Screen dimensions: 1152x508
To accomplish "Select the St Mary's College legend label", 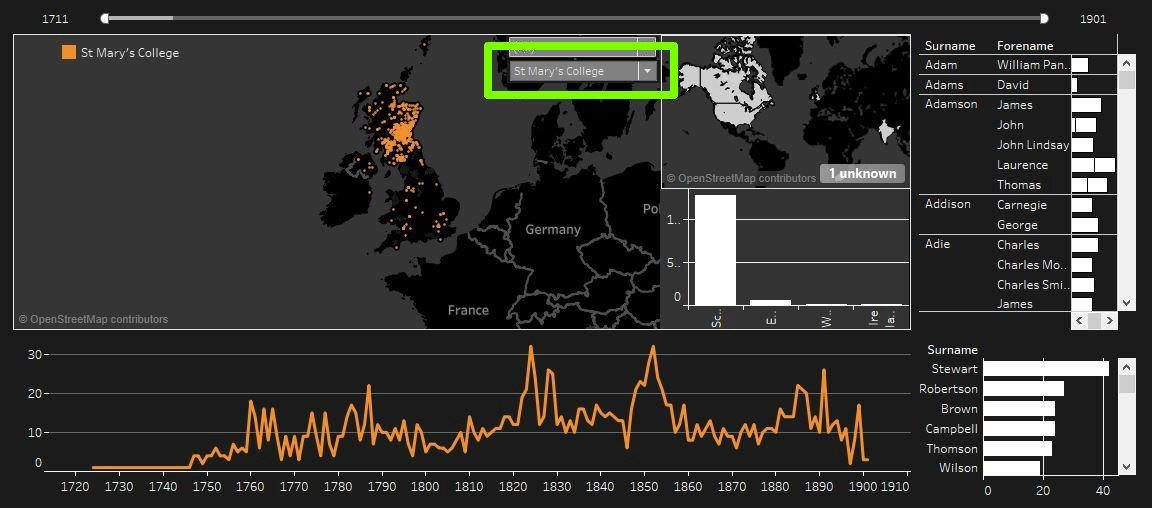I will tap(130, 52).
